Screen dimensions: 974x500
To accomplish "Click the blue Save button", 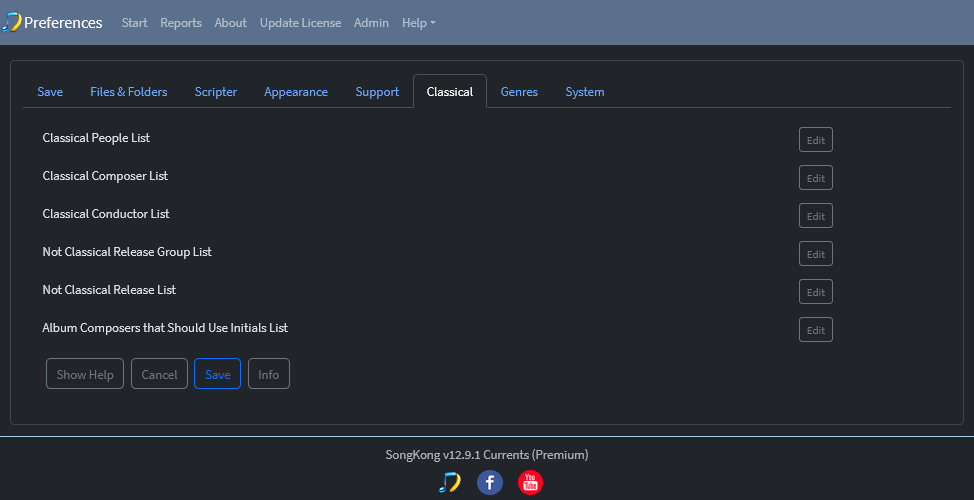I will (217, 374).
